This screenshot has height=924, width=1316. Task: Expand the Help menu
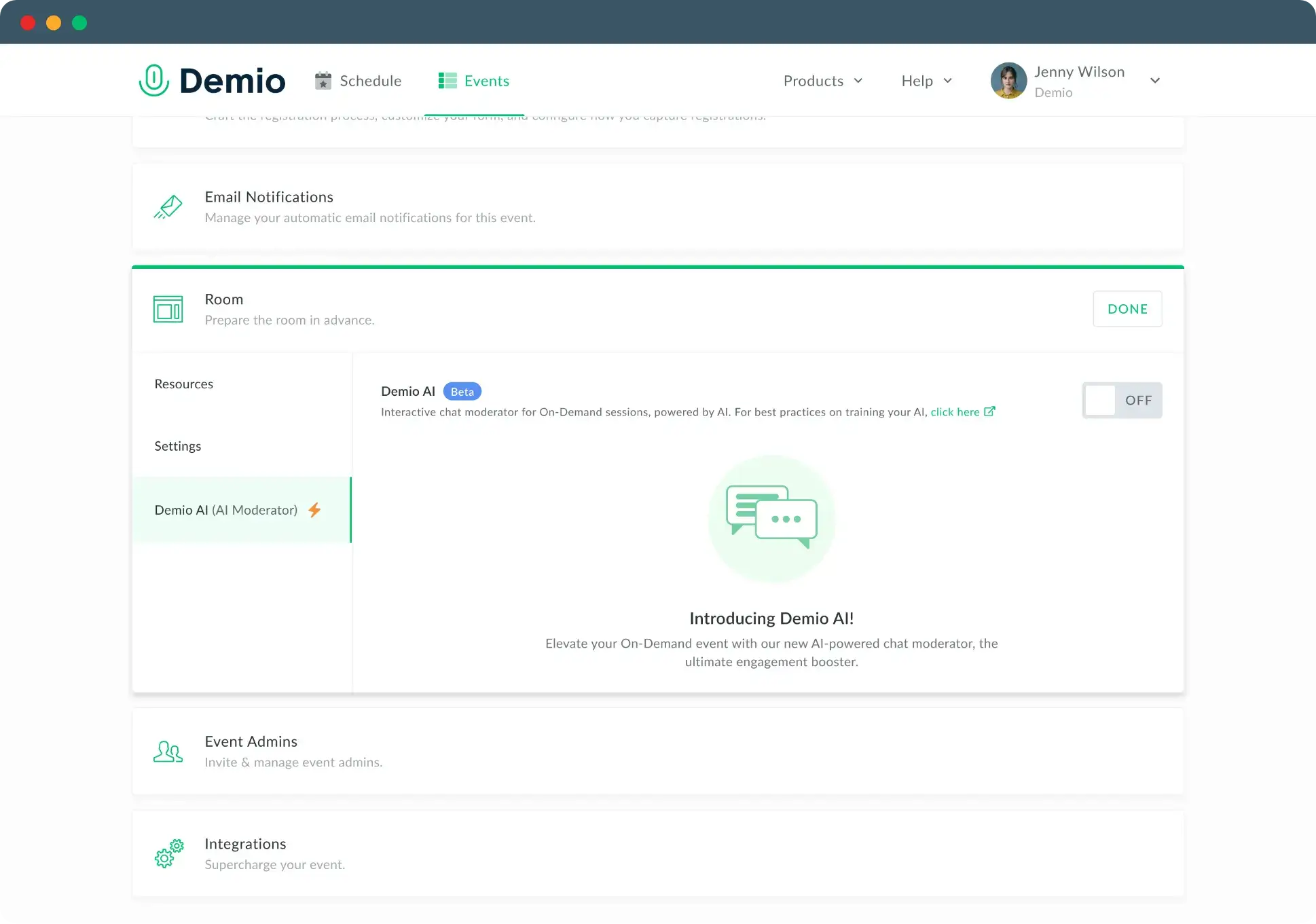[x=926, y=80]
